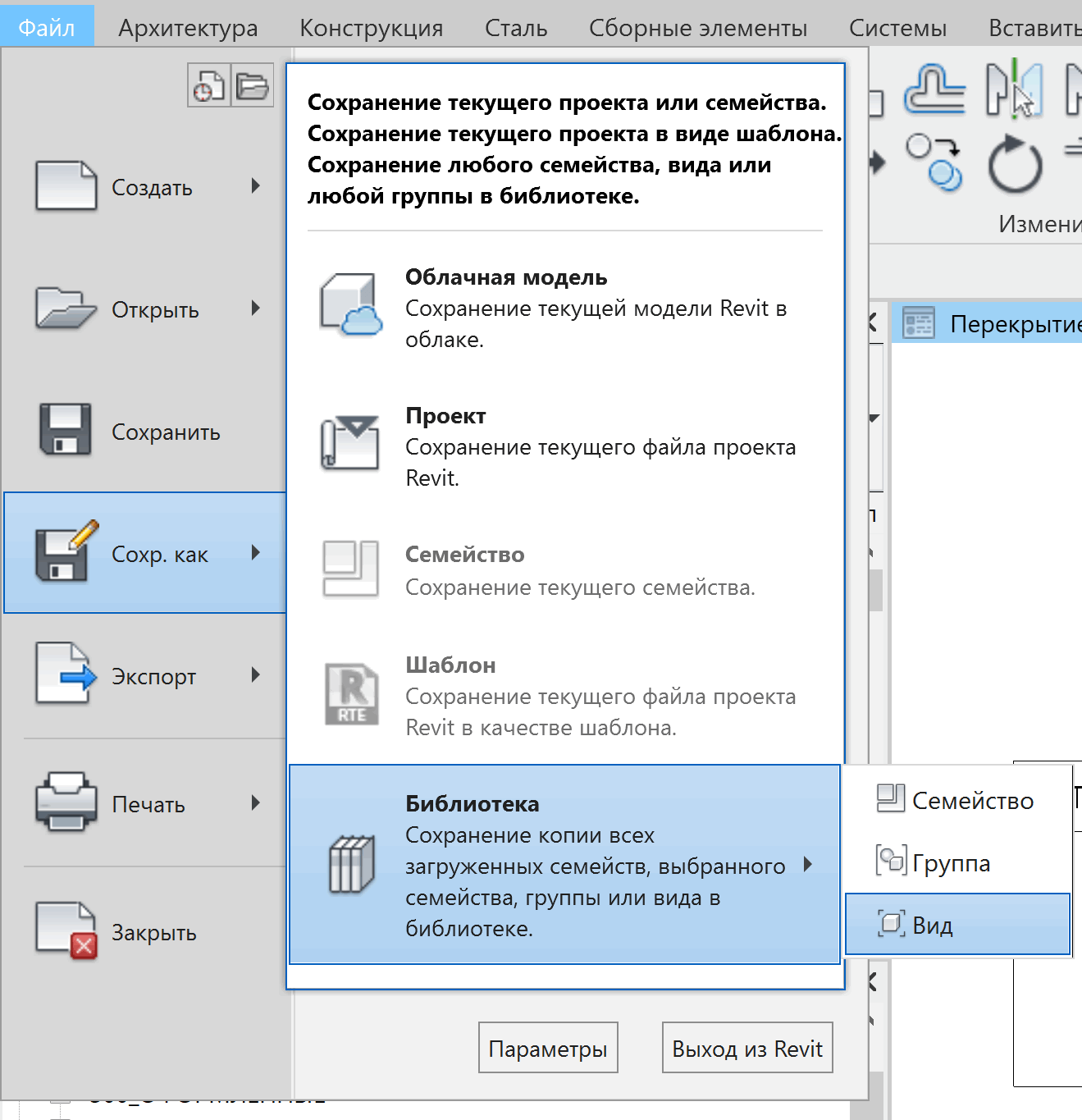Show the Open Documents list icon
Screen dimensions: 1082x1120
point(252,85)
